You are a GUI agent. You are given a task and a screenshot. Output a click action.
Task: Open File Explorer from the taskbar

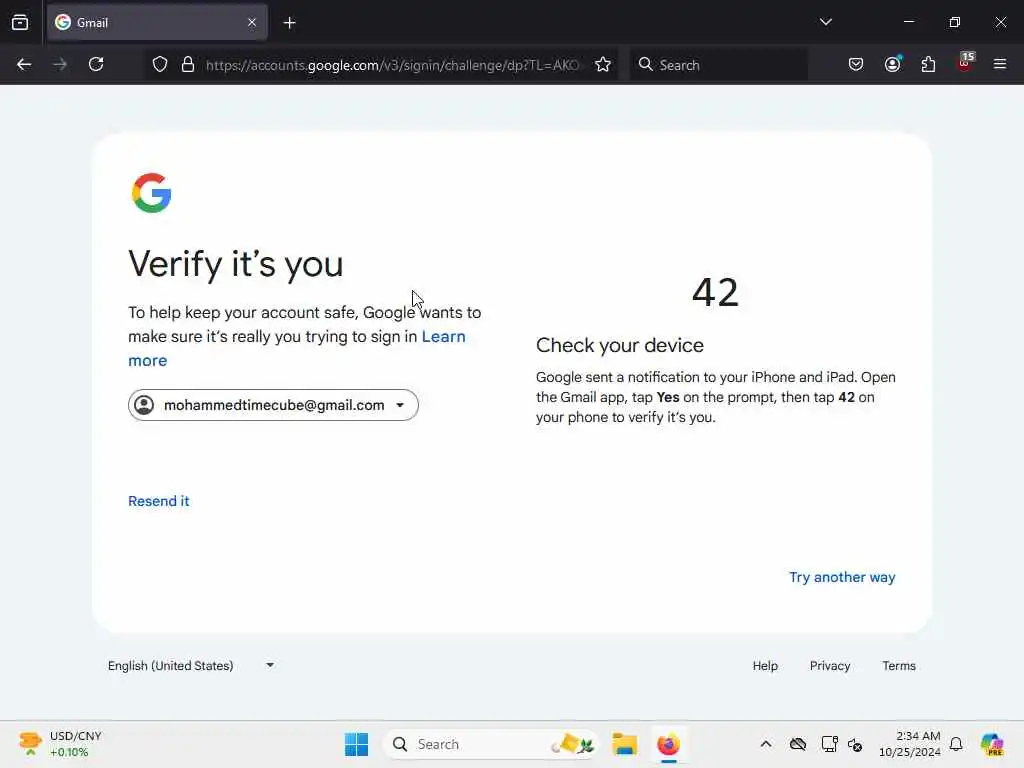pos(624,744)
